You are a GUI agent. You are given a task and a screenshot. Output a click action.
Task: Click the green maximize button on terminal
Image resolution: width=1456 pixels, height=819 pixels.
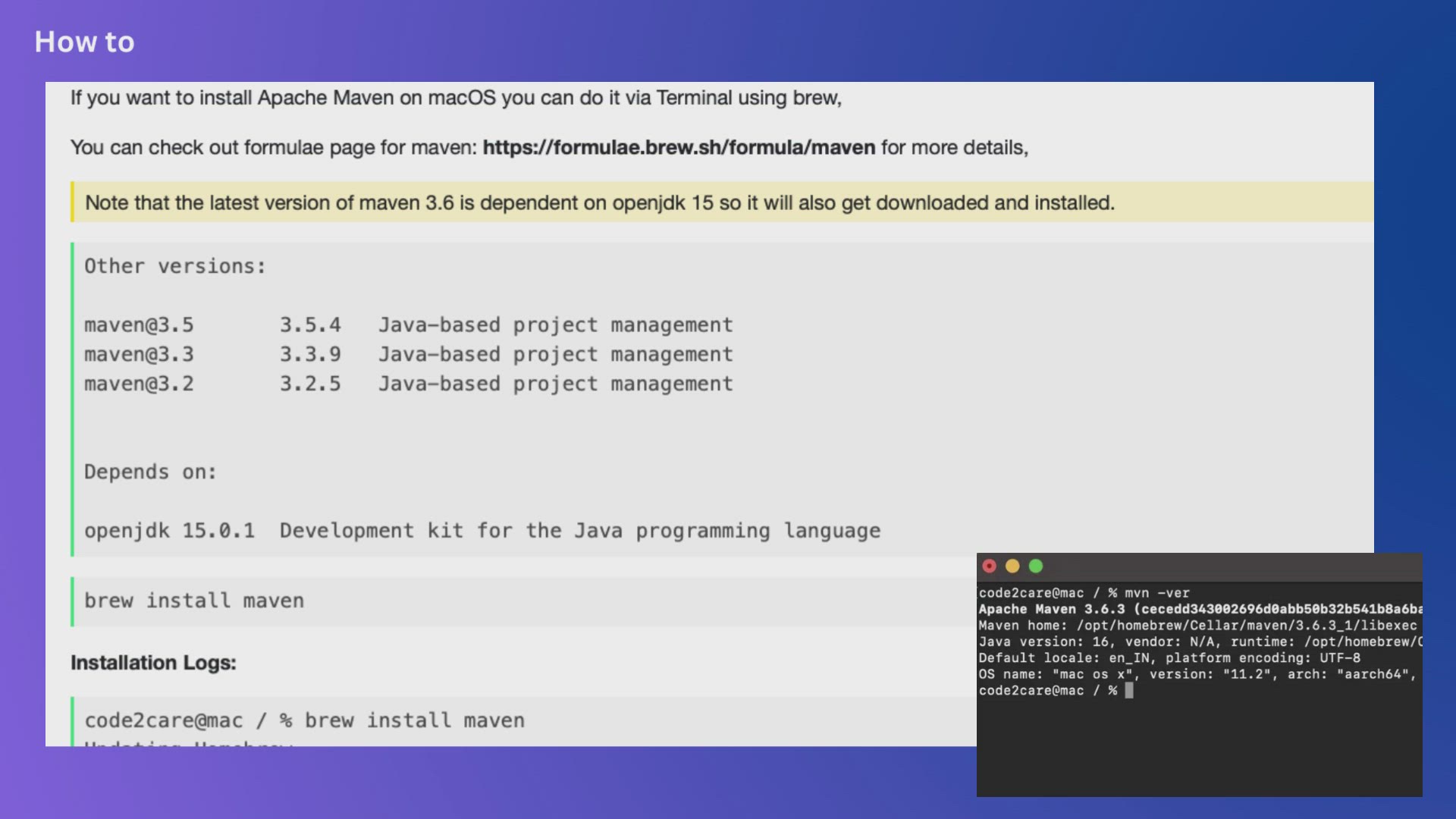point(1036,566)
